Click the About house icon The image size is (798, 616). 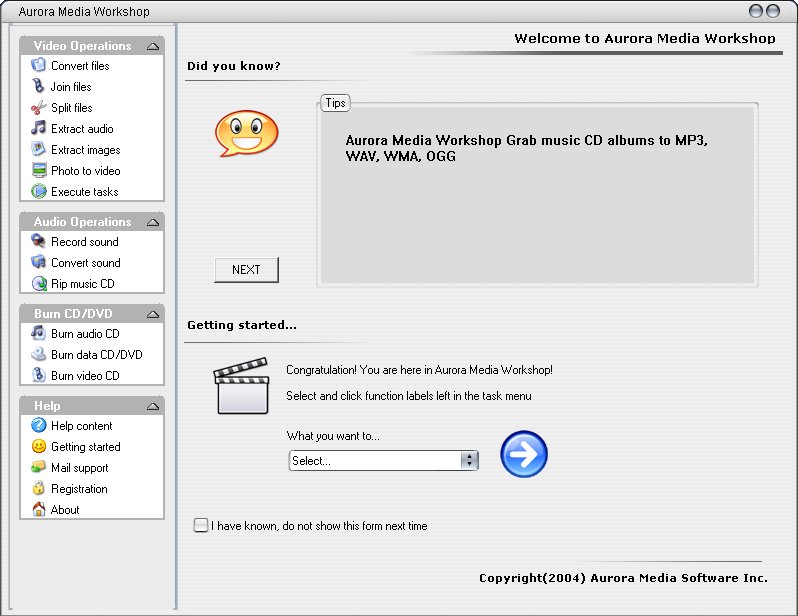[x=39, y=509]
